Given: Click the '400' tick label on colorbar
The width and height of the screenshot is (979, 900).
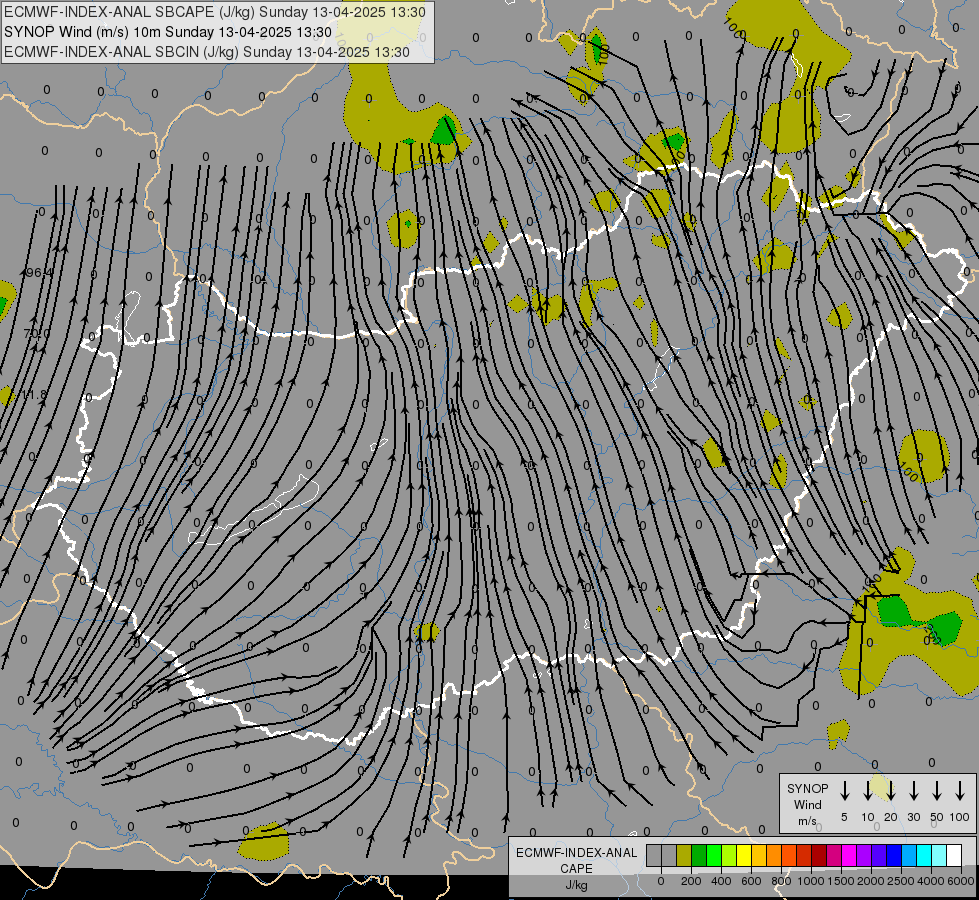Looking at the screenshot, I should (x=721, y=881).
